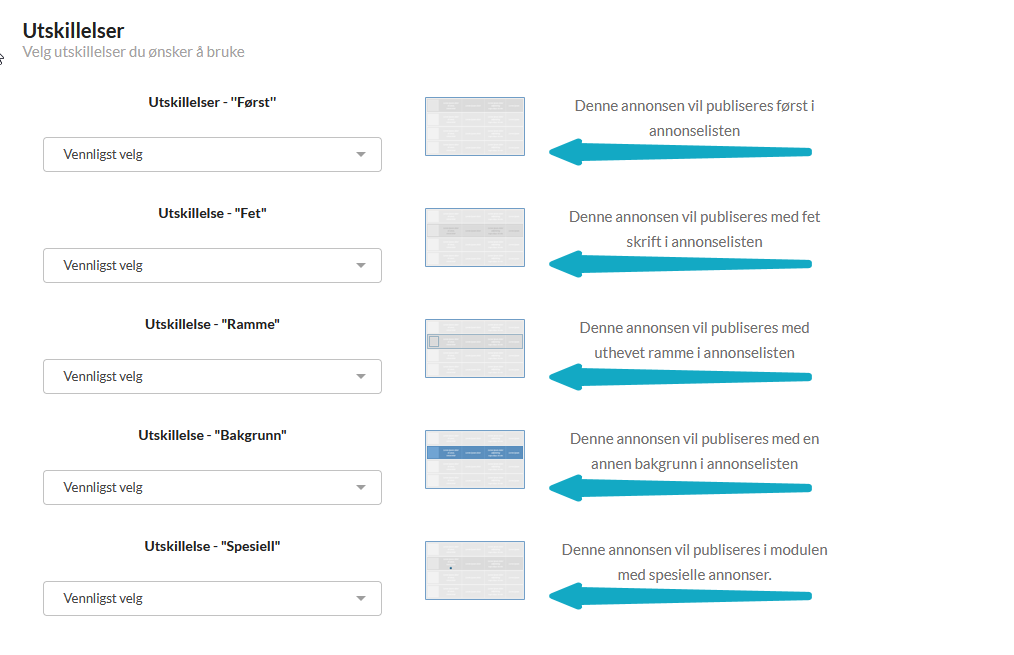
Task: Expand the "Bakgrunn" highlight dropdown
Action: tap(212, 487)
